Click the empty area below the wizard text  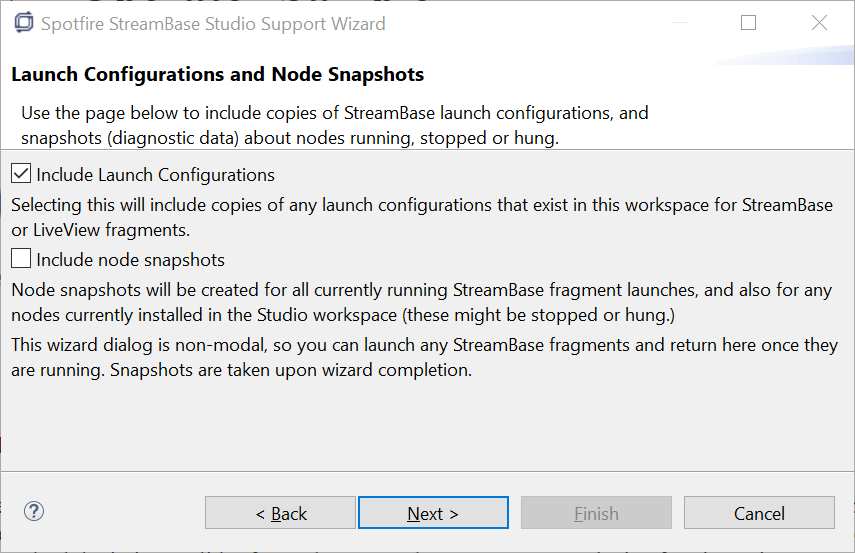427,425
